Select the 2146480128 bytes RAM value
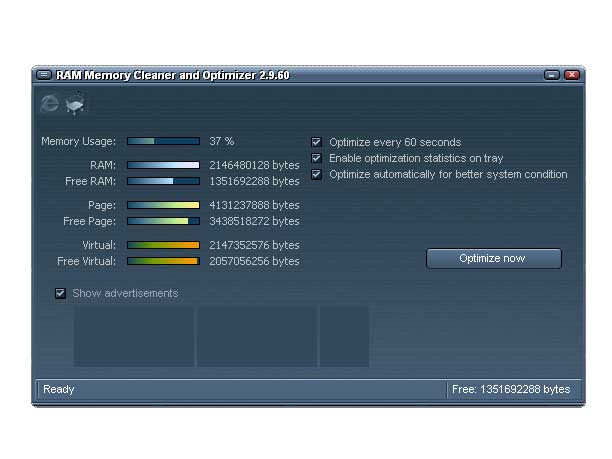The image size is (612, 459). [x=254, y=165]
